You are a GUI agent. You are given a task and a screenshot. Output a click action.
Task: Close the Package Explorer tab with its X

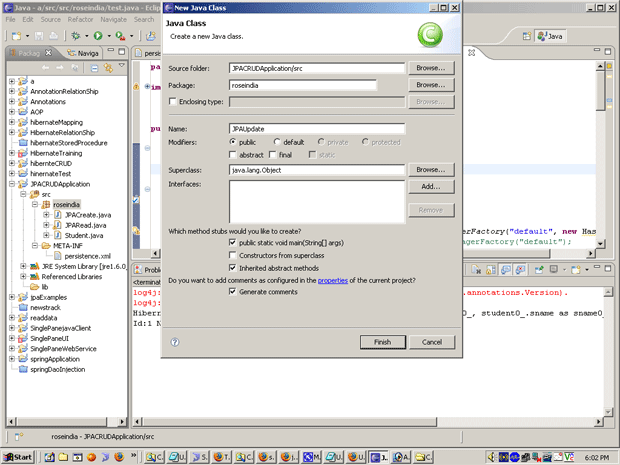pos(48,53)
